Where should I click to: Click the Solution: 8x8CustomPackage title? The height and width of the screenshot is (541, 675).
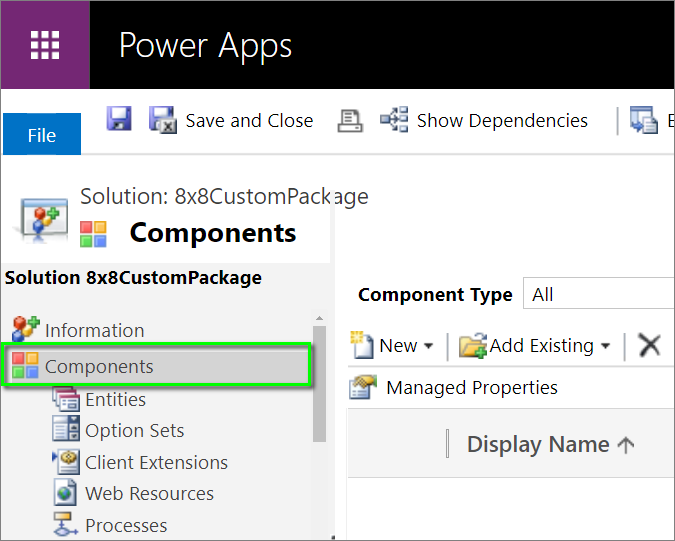224,197
